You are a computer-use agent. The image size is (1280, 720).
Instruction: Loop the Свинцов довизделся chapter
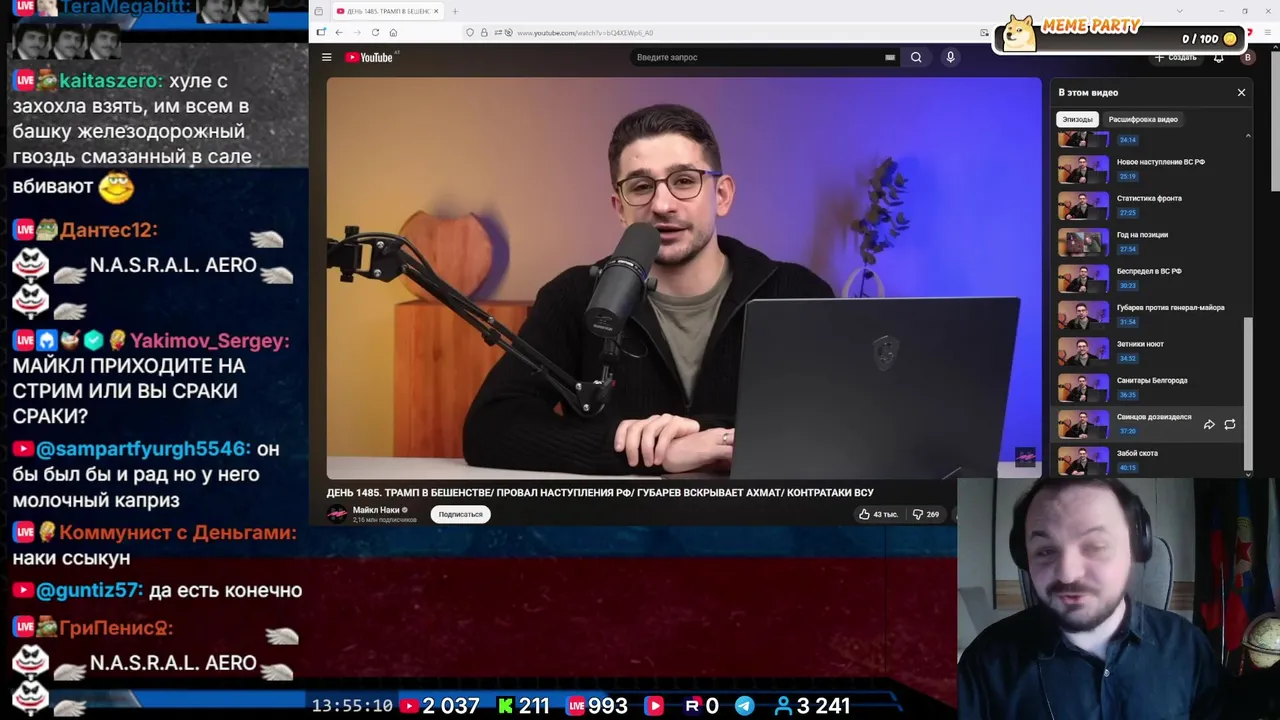(x=1230, y=425)
